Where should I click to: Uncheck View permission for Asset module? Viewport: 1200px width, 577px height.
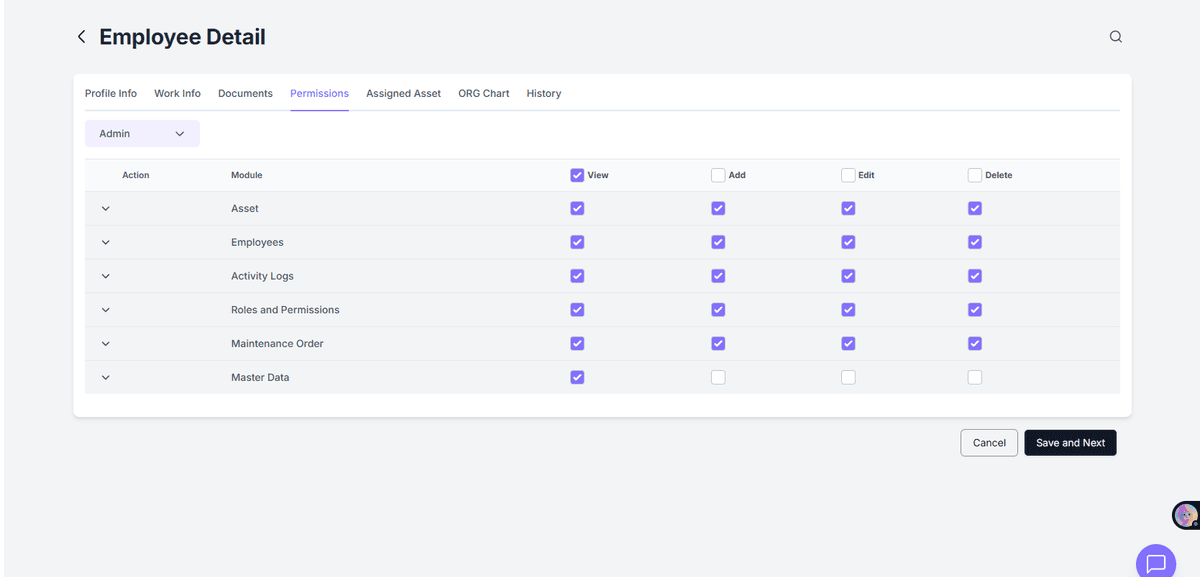click(x=577, y=208)
